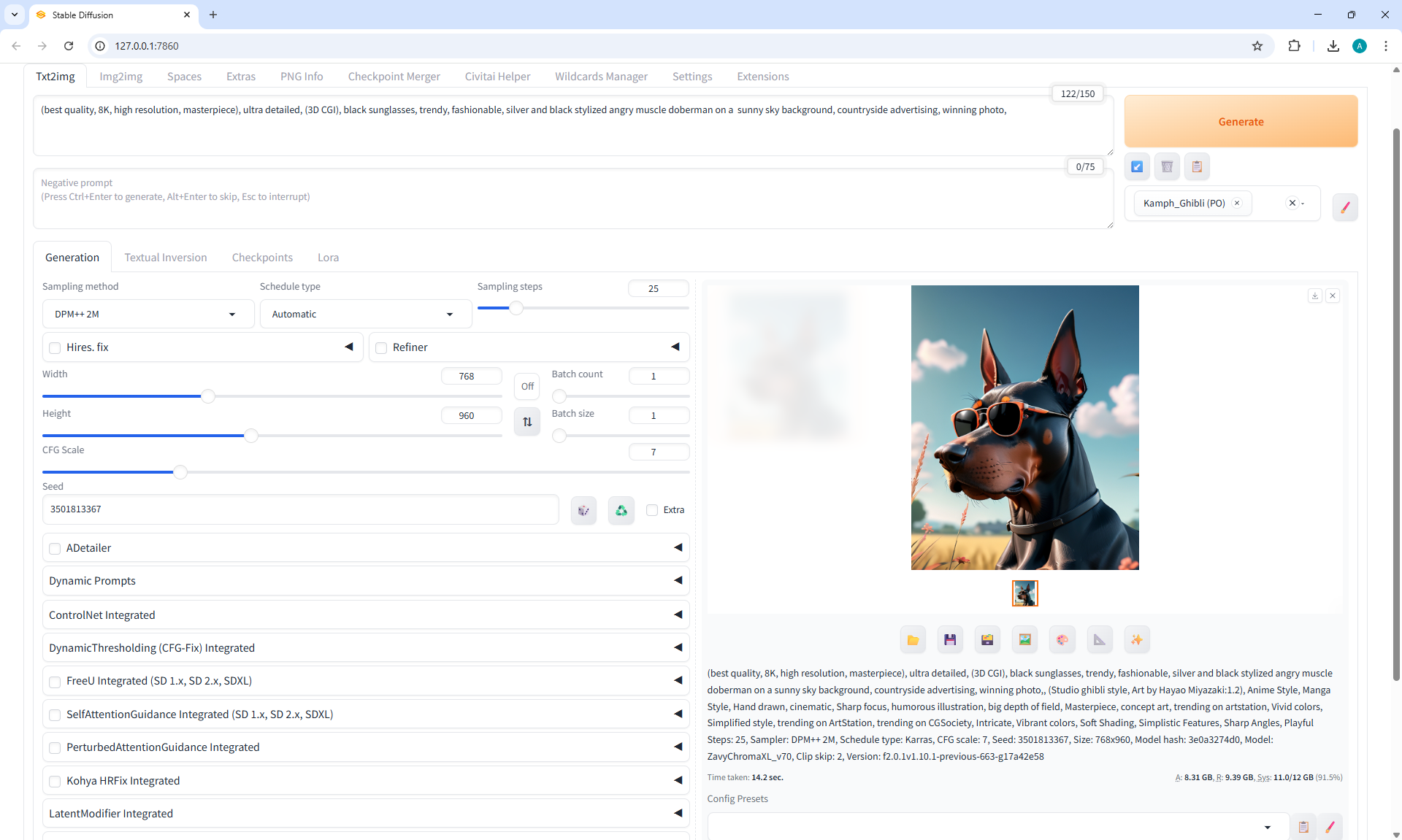Click the recycle reuse seed icon
This screenshot has width=1402, height=840.
pos(621,510)
